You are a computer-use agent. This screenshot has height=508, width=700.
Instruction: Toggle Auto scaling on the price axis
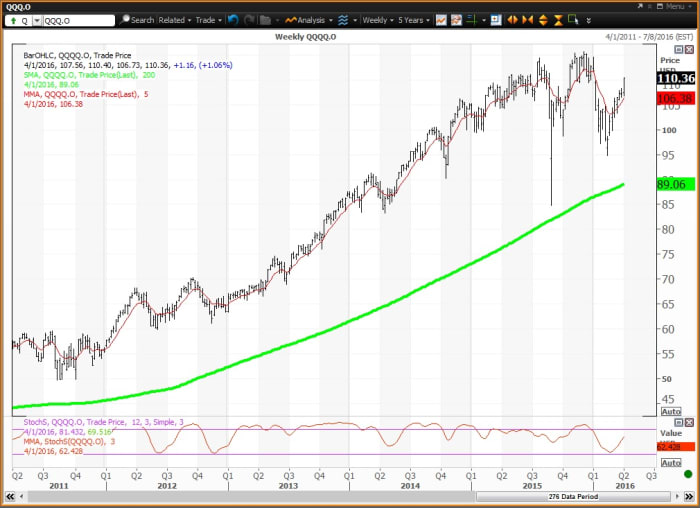pos(671,411)
